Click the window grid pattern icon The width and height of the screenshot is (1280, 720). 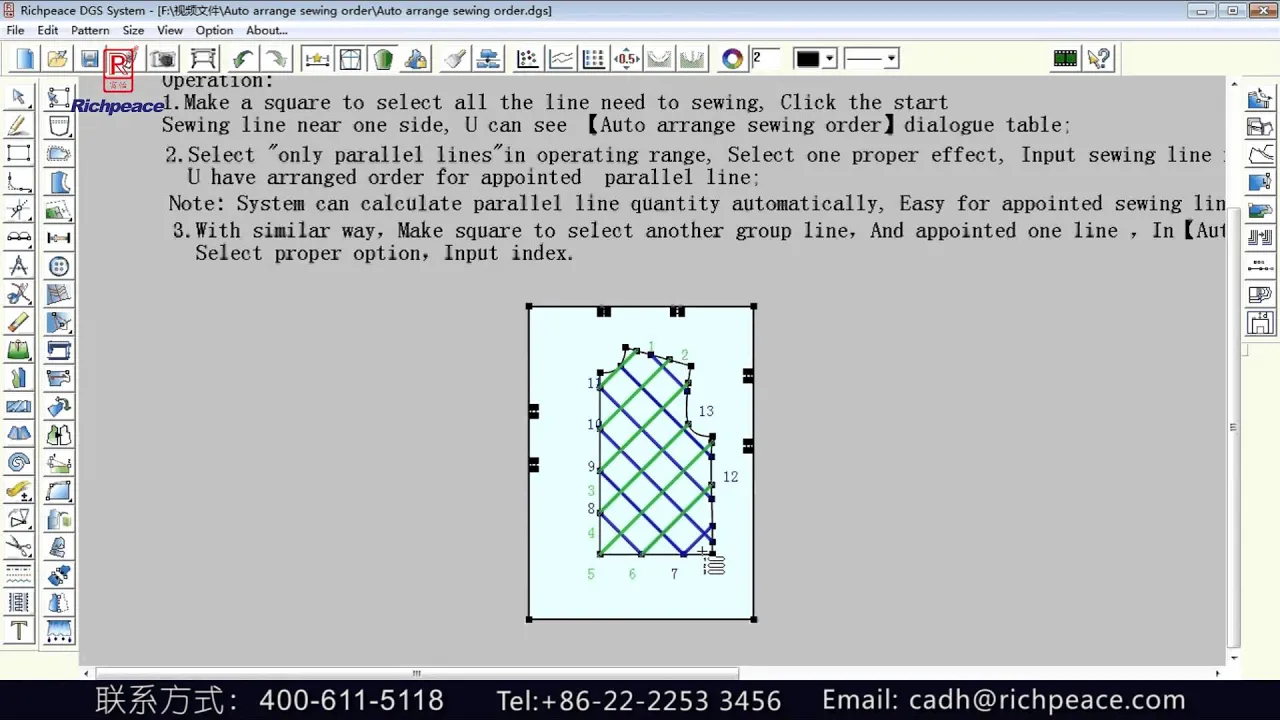click(x=350, y=59)
